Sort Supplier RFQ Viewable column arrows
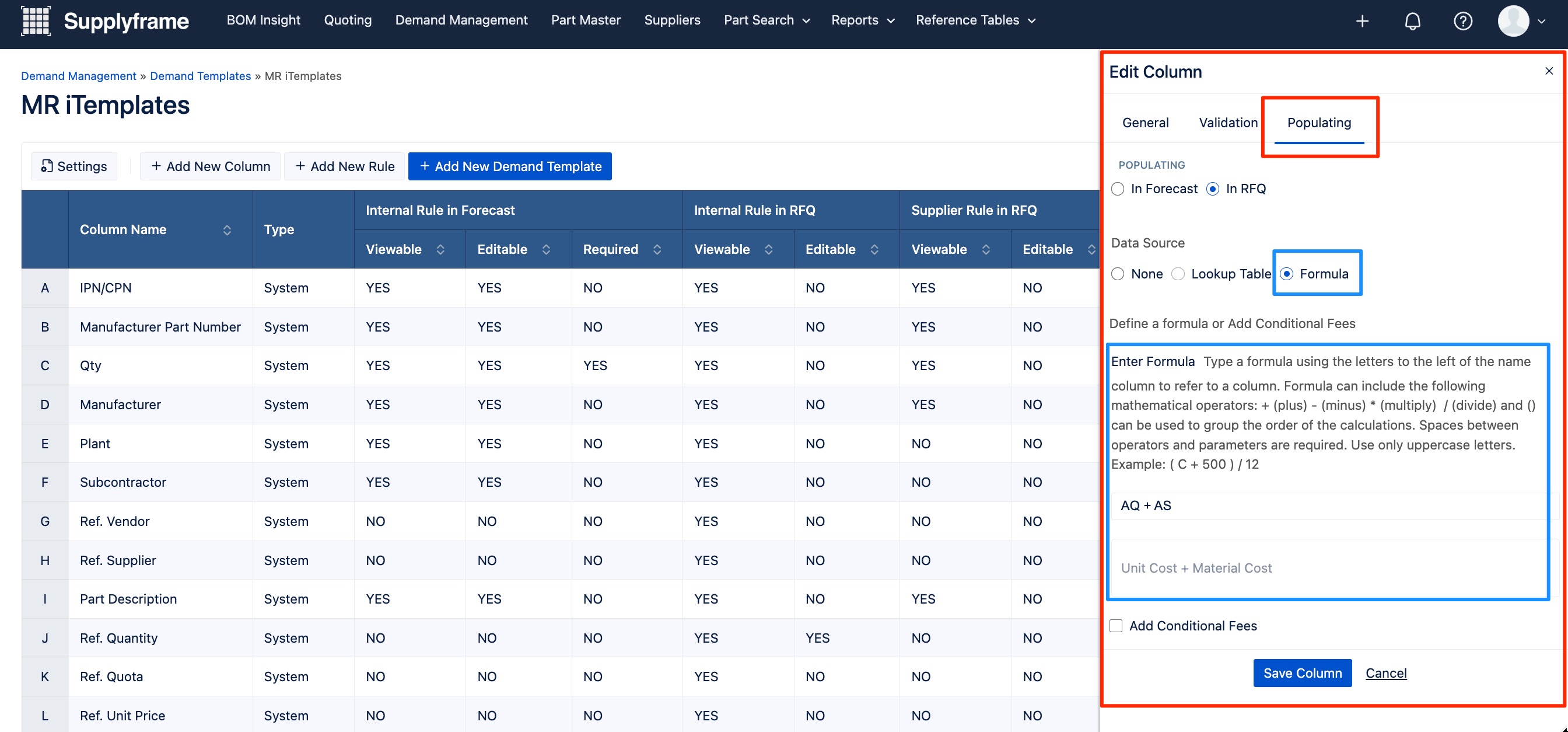The height and width of the screenshot is (732, 1568). pos(986,249)
